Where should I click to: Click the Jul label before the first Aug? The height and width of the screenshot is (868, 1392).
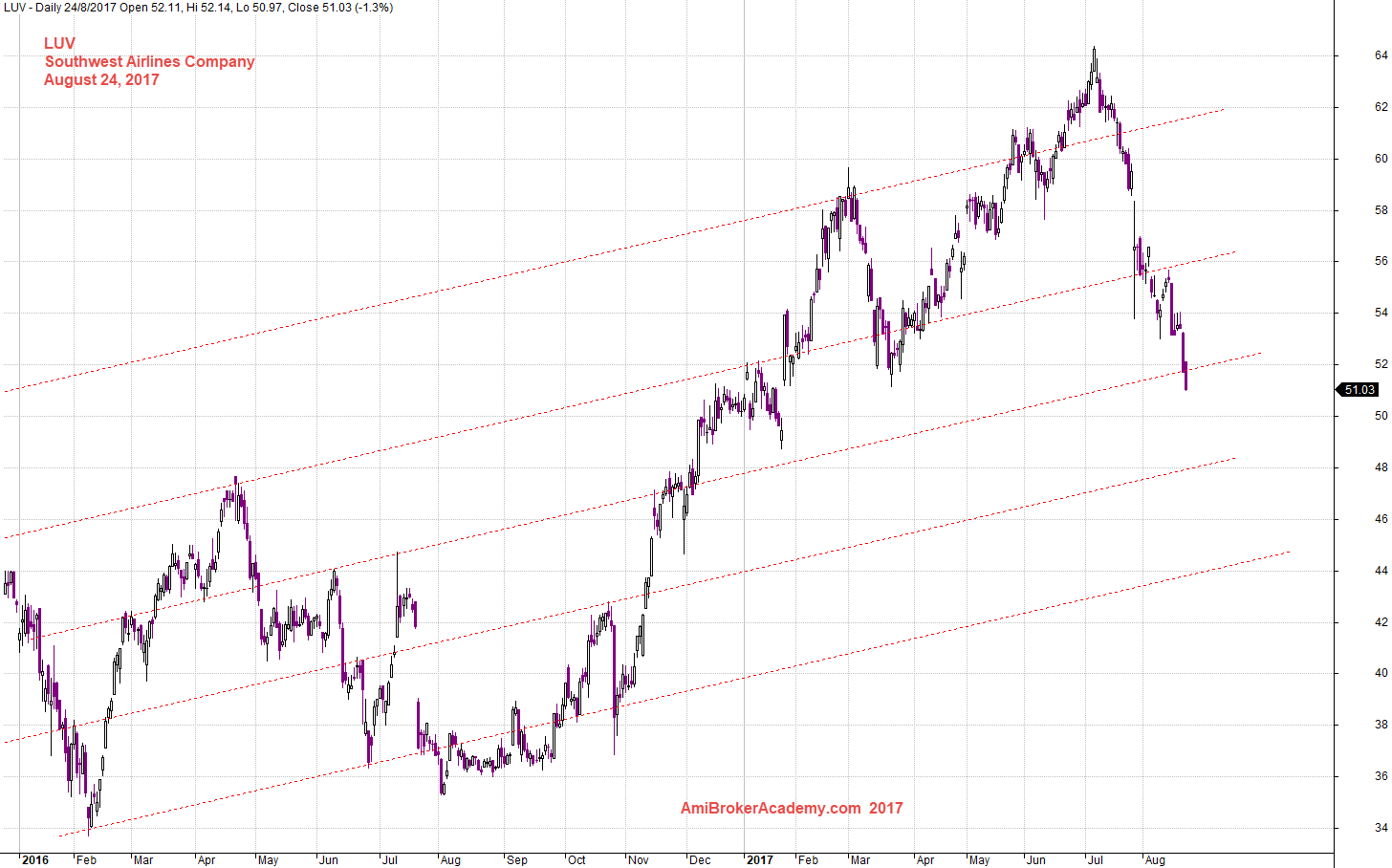[x=390, y=860]
